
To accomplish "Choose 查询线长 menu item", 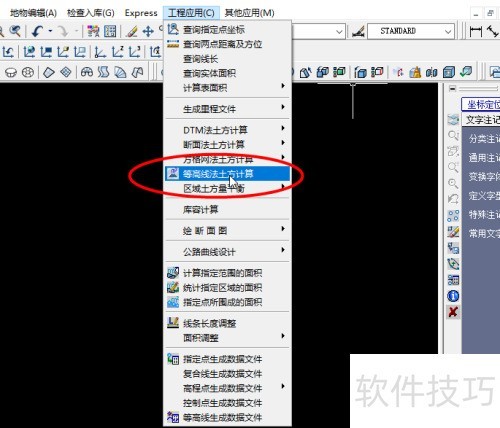I will click(x=228, y=59).
